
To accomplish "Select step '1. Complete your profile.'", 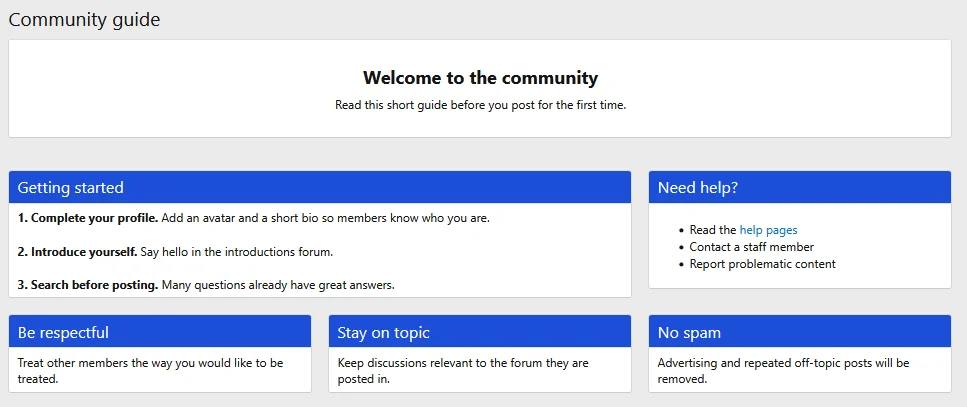I will pos(88,218).
